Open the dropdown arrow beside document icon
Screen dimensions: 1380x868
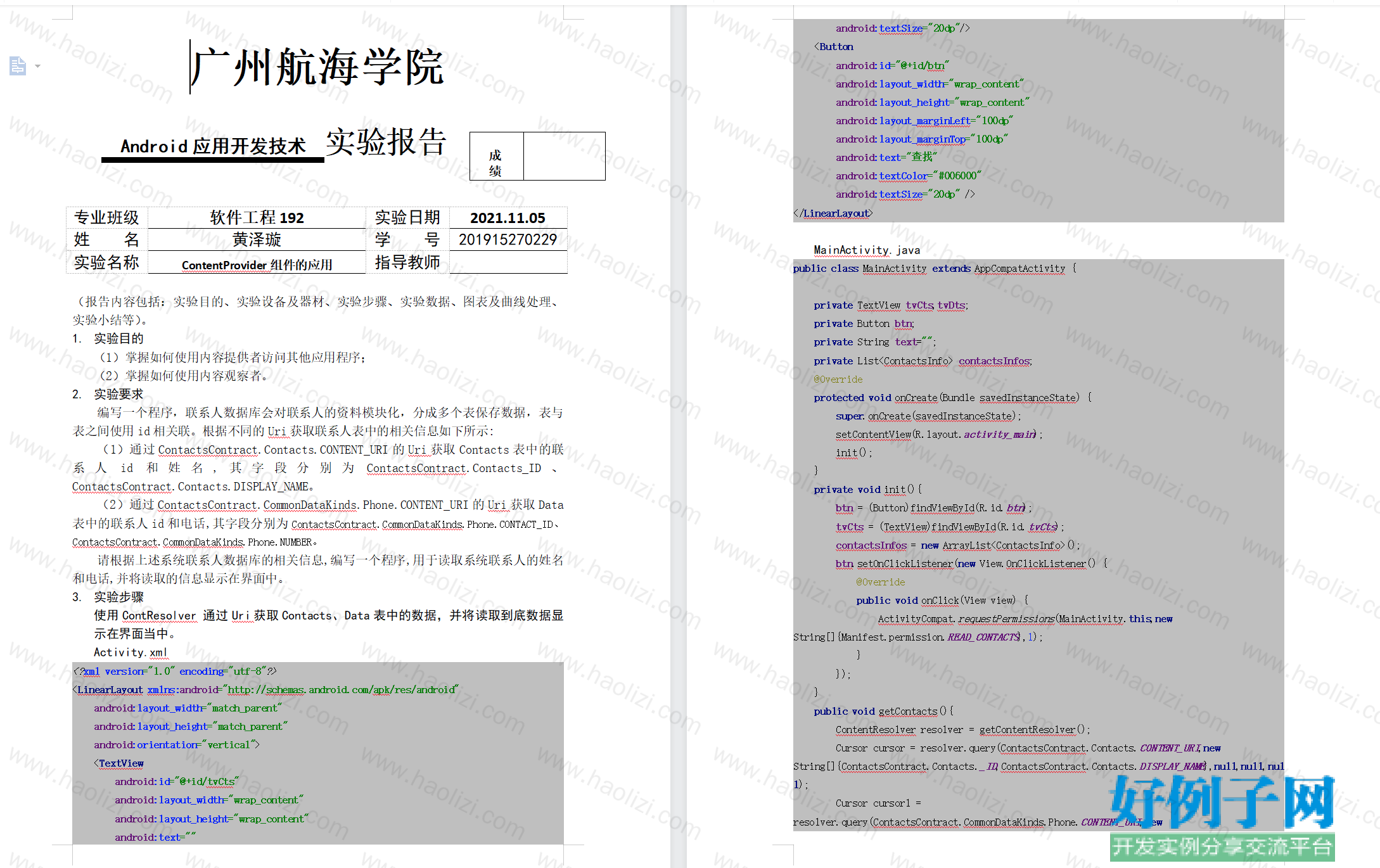tap(37, 66)
